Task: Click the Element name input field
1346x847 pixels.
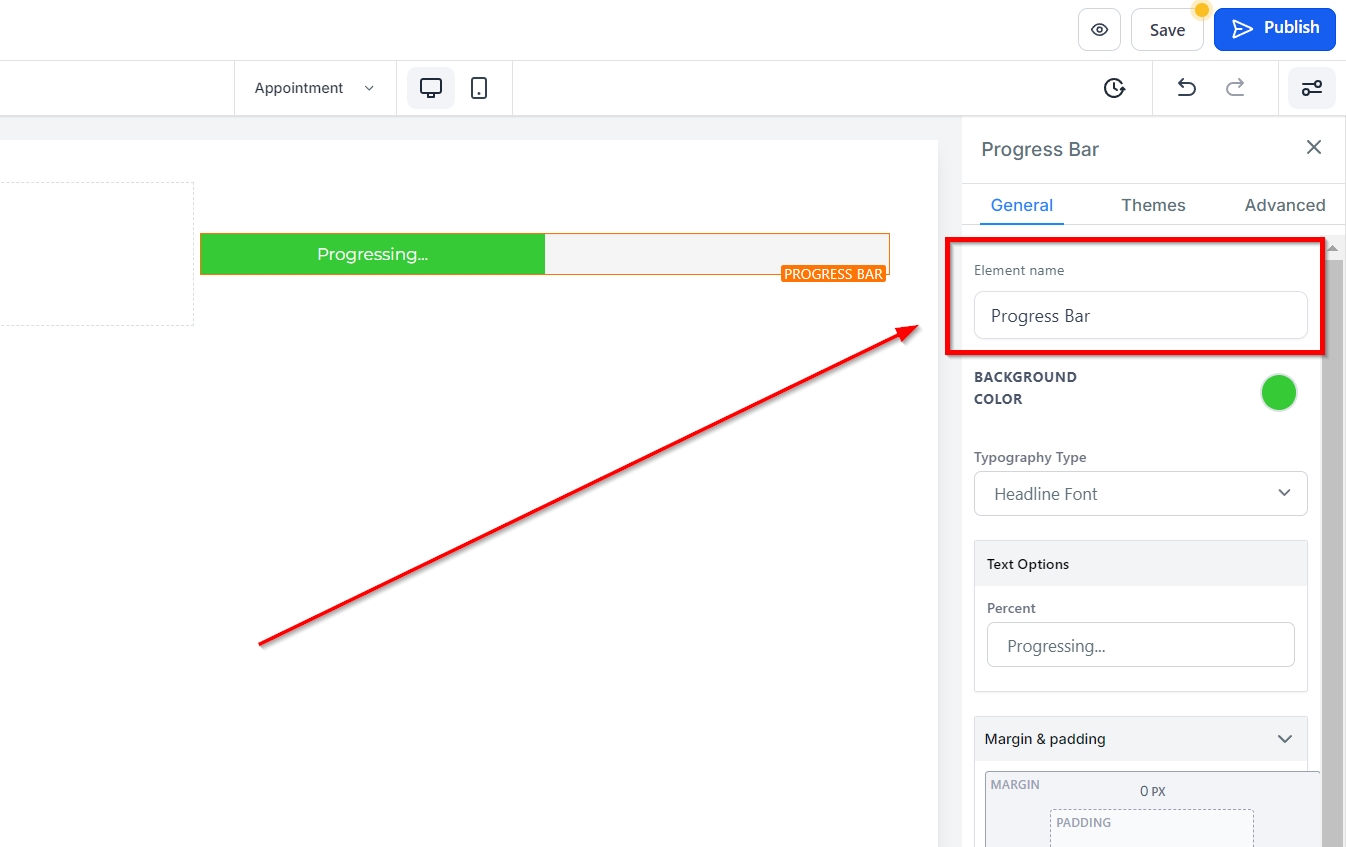Action: click(x=1140, y=316)
